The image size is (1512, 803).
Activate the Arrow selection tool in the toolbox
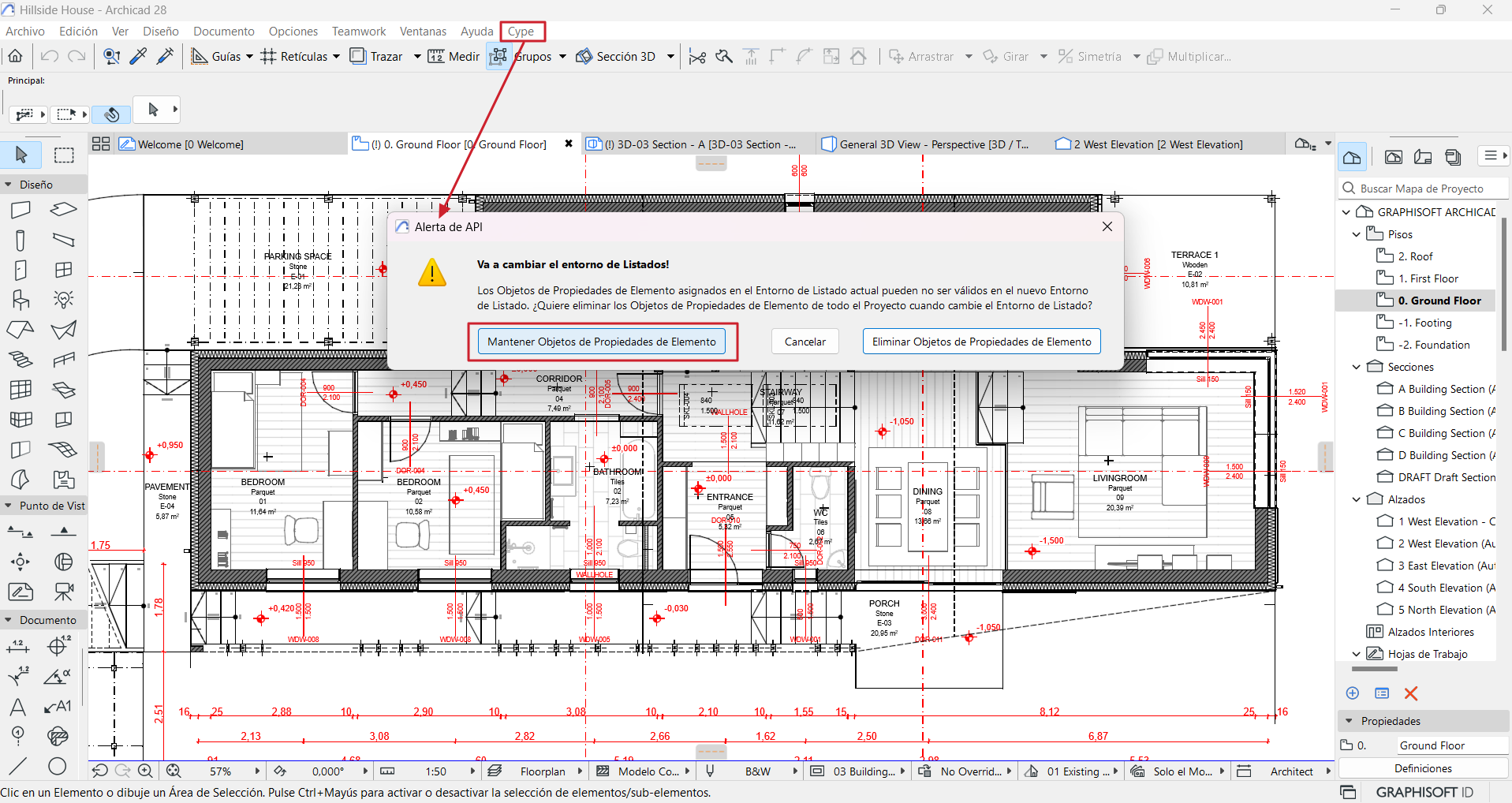tap(21, 155)
